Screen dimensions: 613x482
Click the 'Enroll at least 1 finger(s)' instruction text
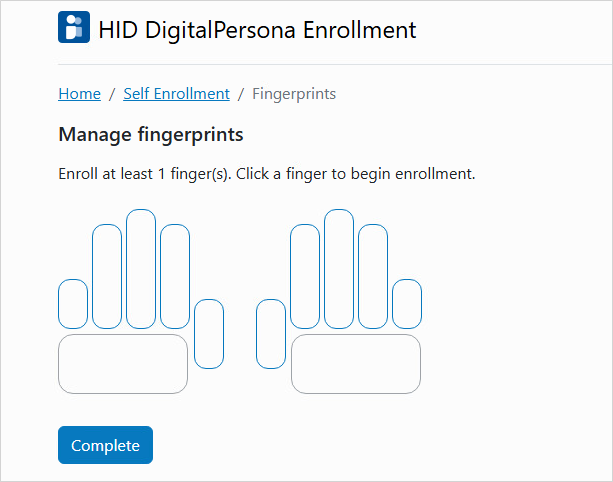coord(267,174)
